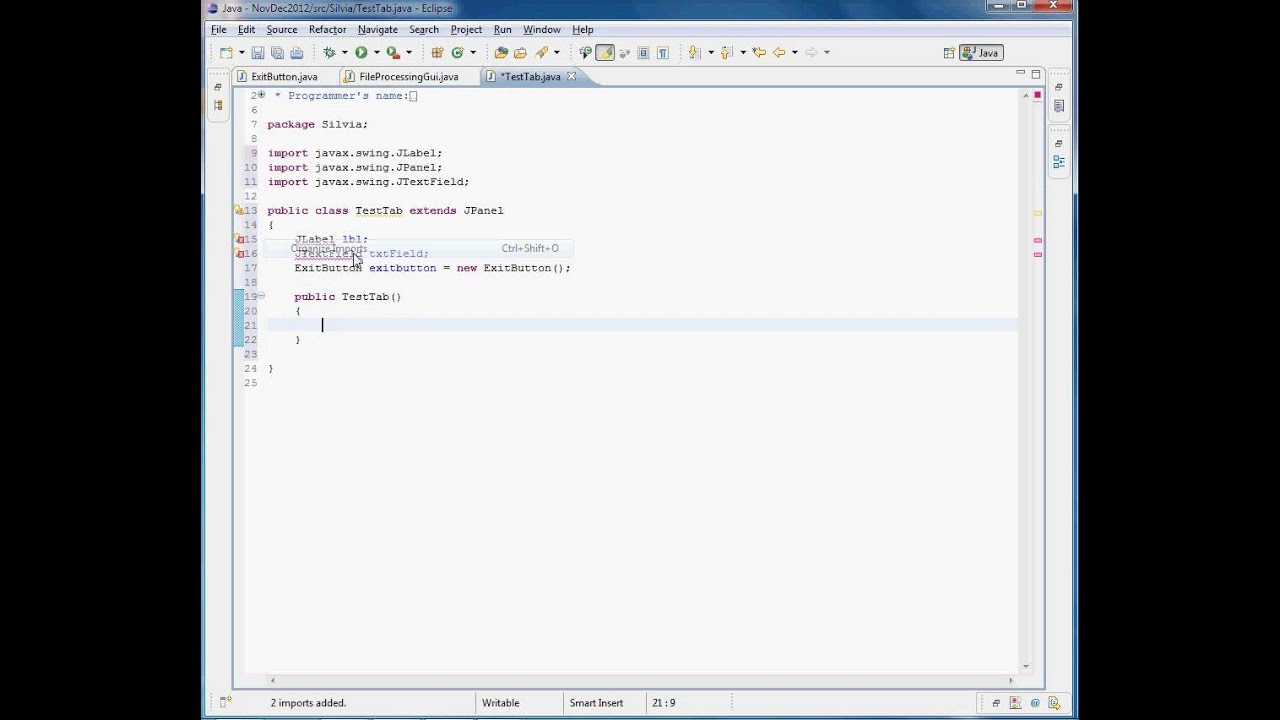The width and height of the screenshot is (1280, 720).
Task: Click the Save All toolbar icon
Action: coord(277,52)
